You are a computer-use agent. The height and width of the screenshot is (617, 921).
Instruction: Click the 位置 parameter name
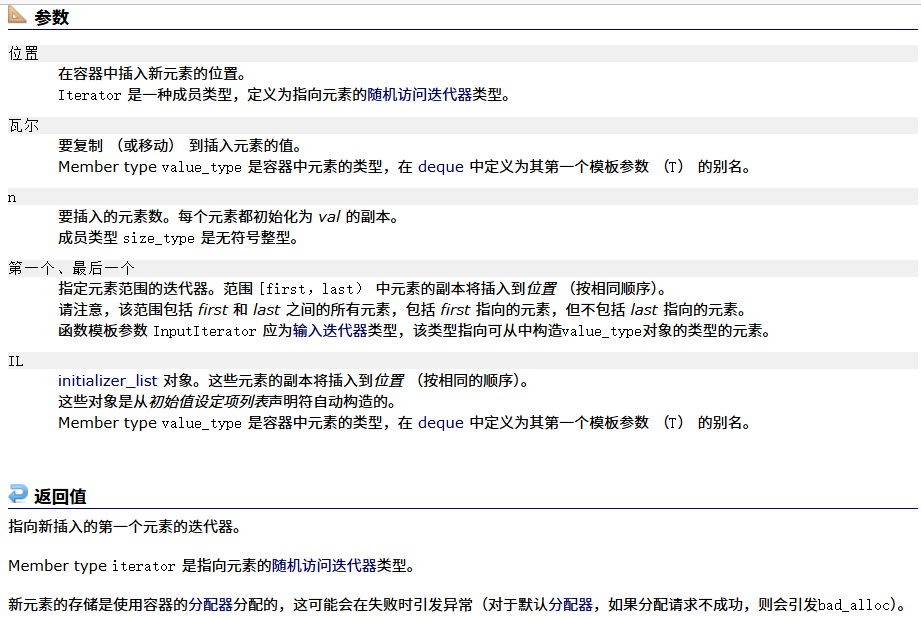point(23,53)
